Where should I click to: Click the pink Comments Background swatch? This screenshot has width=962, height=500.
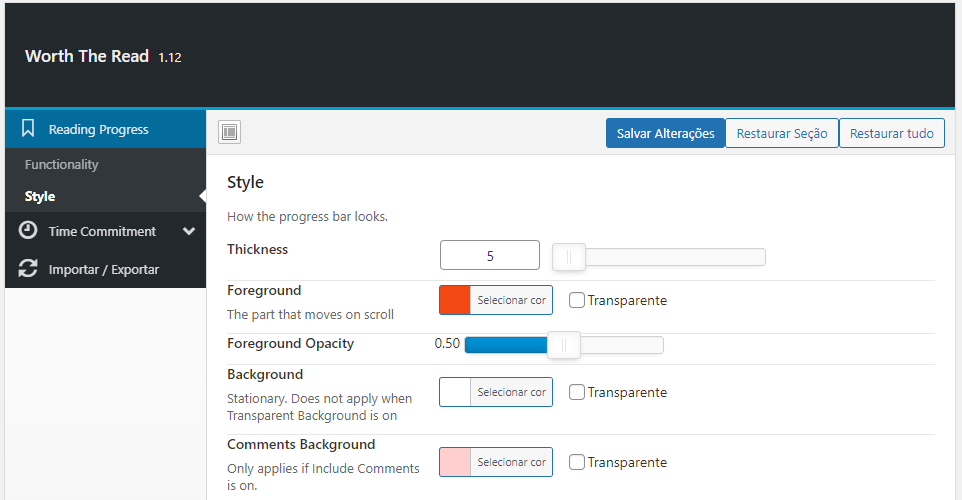click(455, 462)
